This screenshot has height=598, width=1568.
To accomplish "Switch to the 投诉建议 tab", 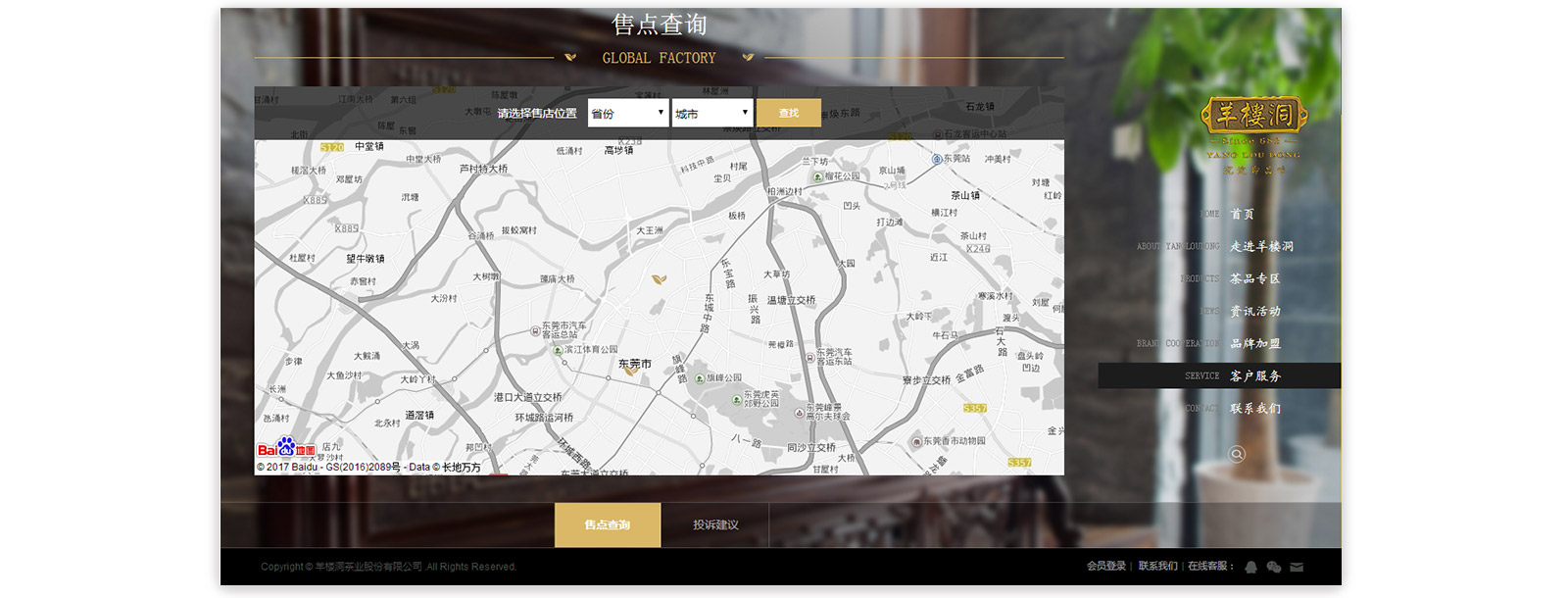I will point(715,524).
